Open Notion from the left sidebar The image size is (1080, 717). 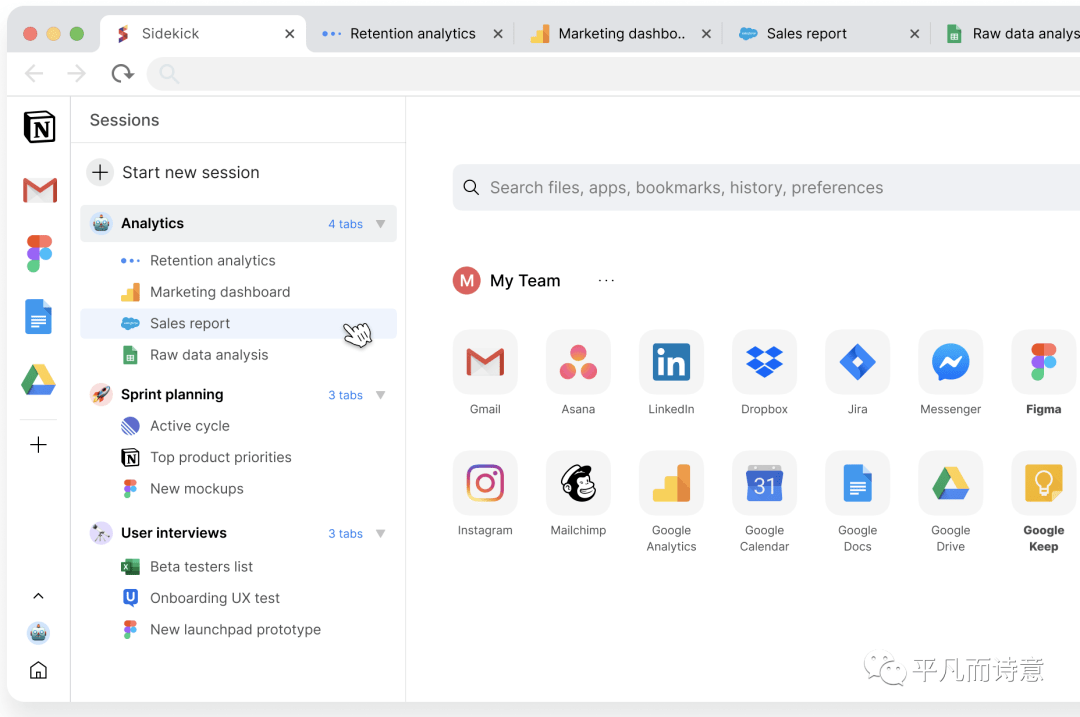click(39, 127)
